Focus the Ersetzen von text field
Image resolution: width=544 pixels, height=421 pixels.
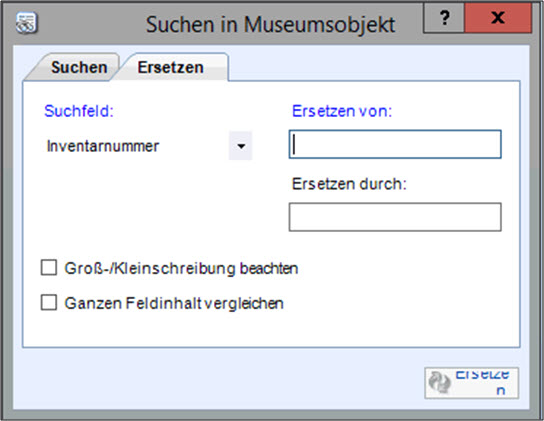(395, 144)
